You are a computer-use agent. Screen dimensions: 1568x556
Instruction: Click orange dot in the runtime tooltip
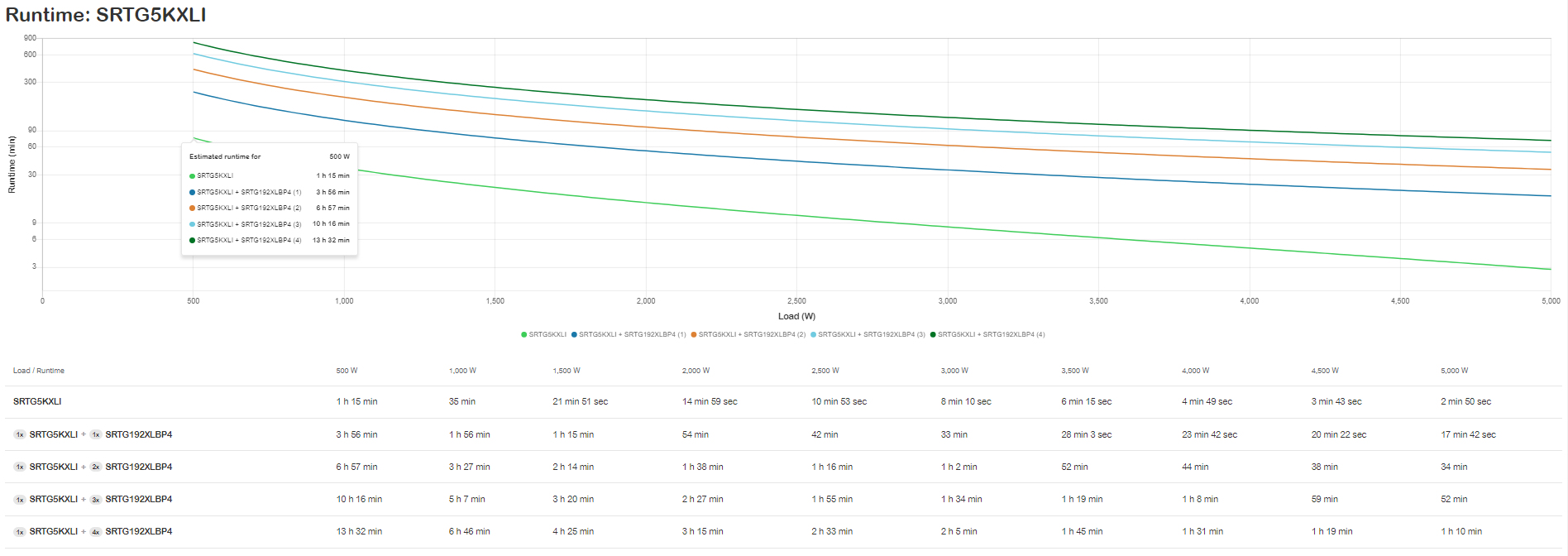pos(193,208)
